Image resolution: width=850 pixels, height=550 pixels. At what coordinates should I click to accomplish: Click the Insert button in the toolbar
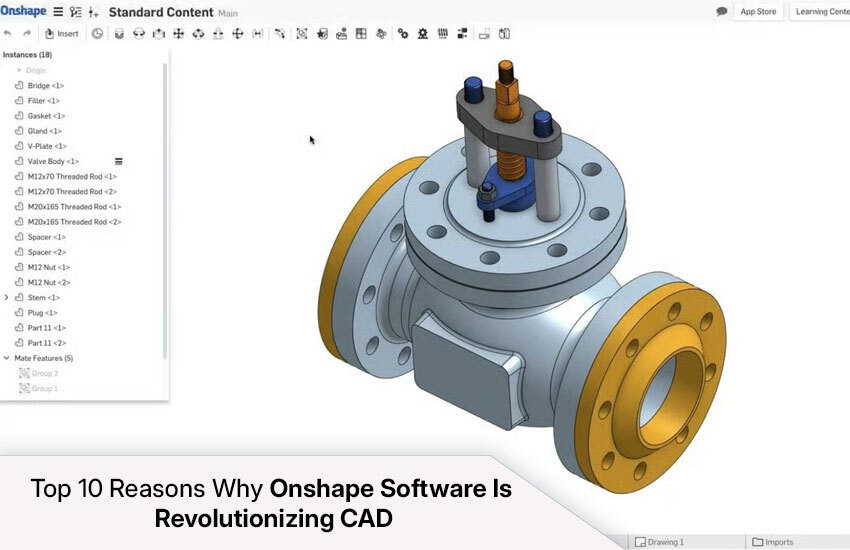(61, 34)
